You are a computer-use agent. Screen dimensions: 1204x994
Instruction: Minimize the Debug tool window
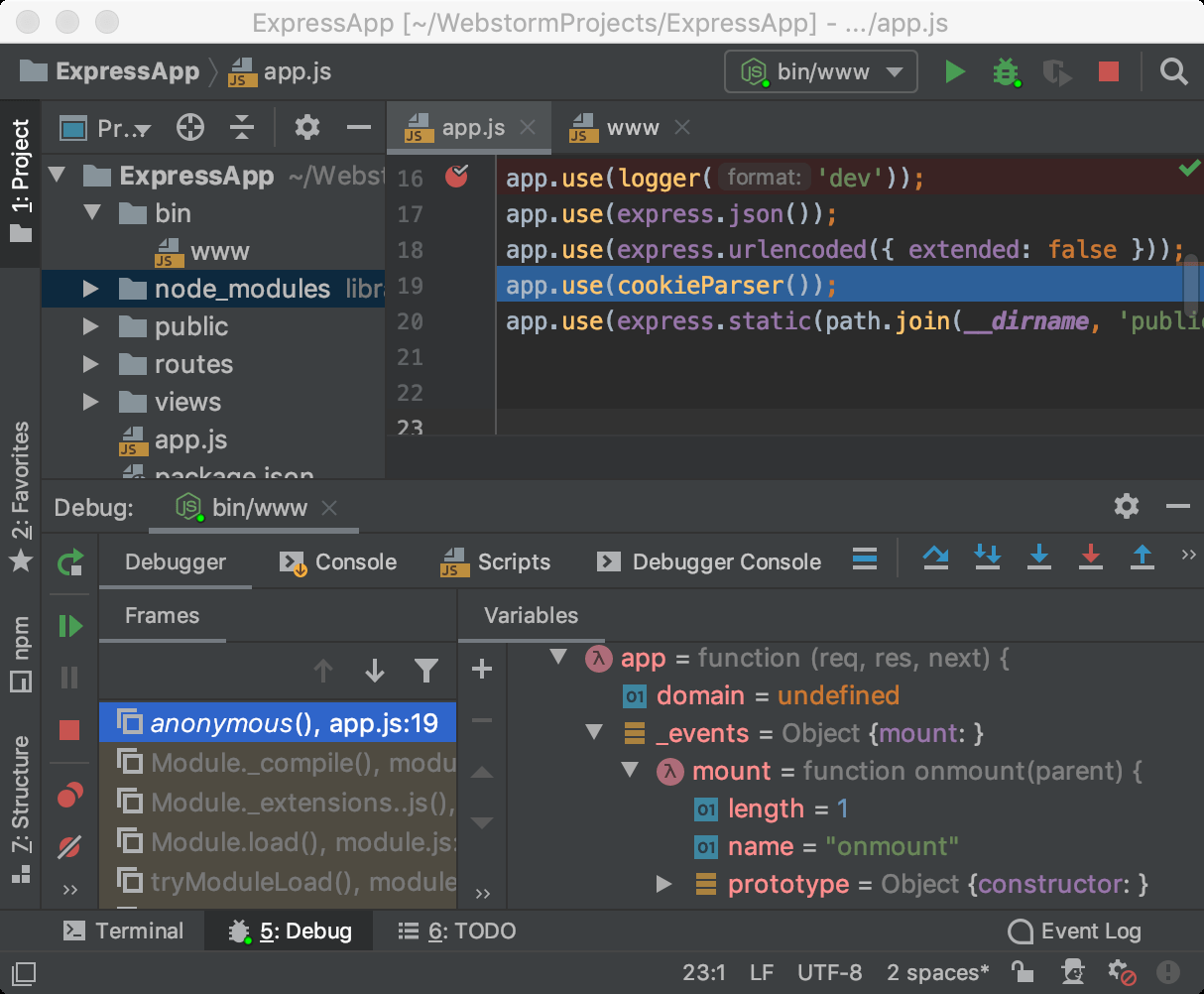(x=1178, y=506)
